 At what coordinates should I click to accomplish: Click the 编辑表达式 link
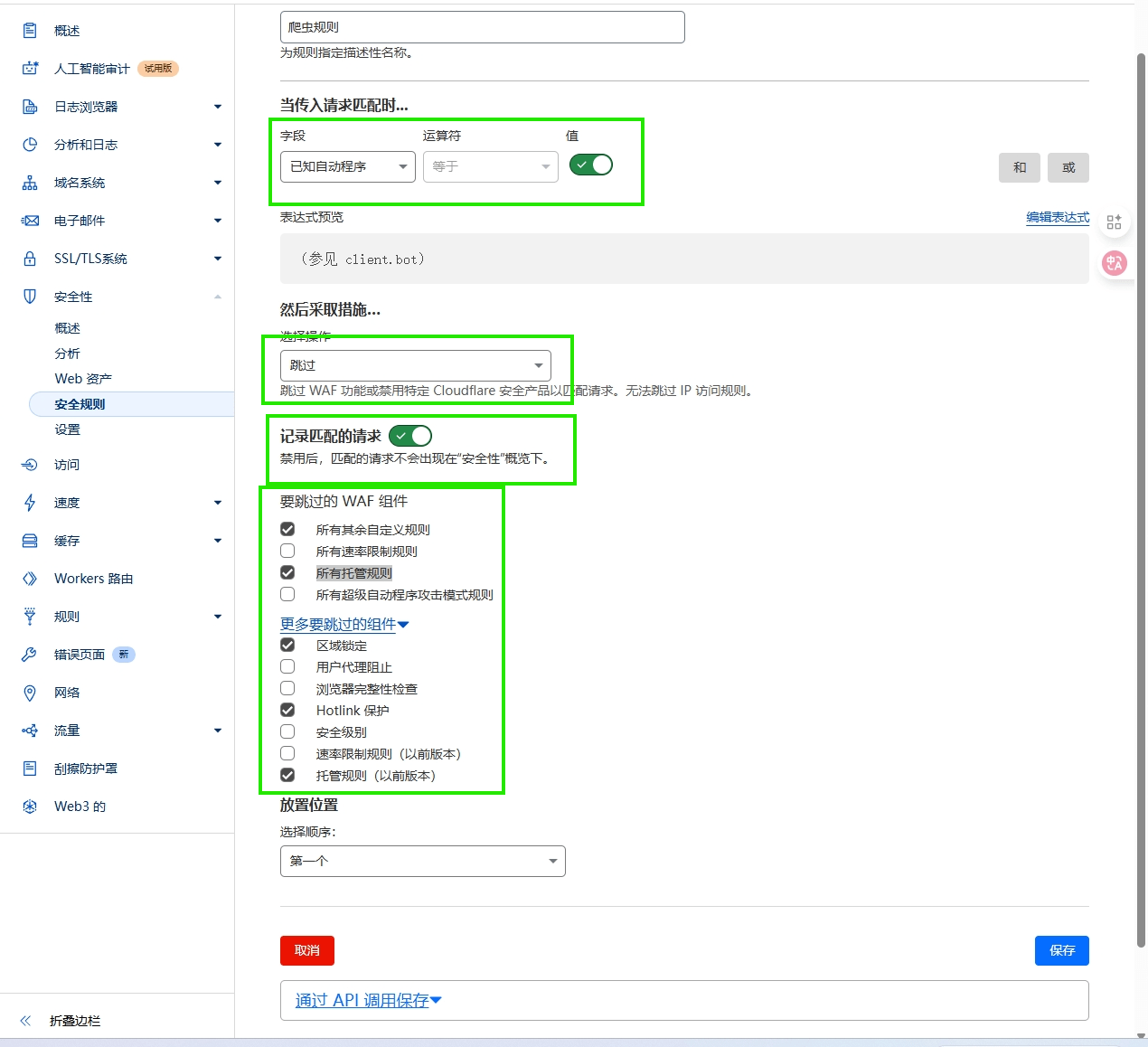1057,217
